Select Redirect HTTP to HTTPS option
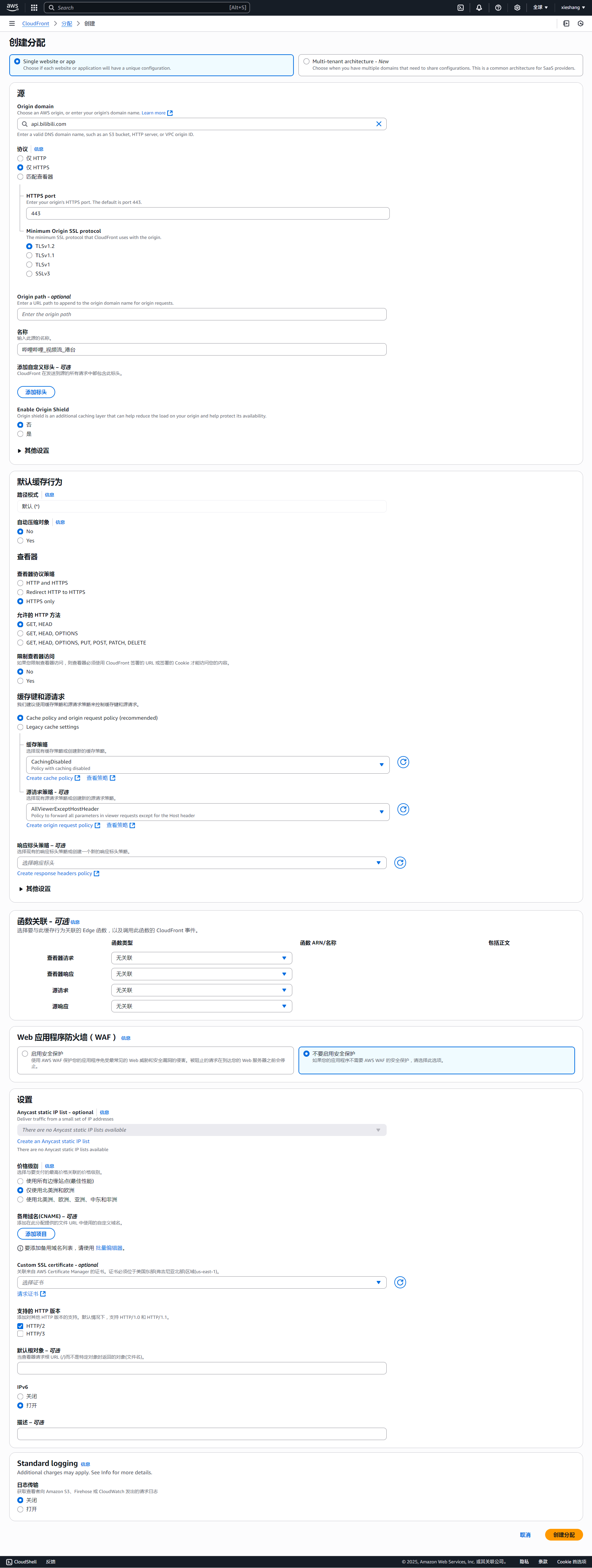Image resolution: width=592 pixels, height=1568 pixels. (x=20, y=592)
